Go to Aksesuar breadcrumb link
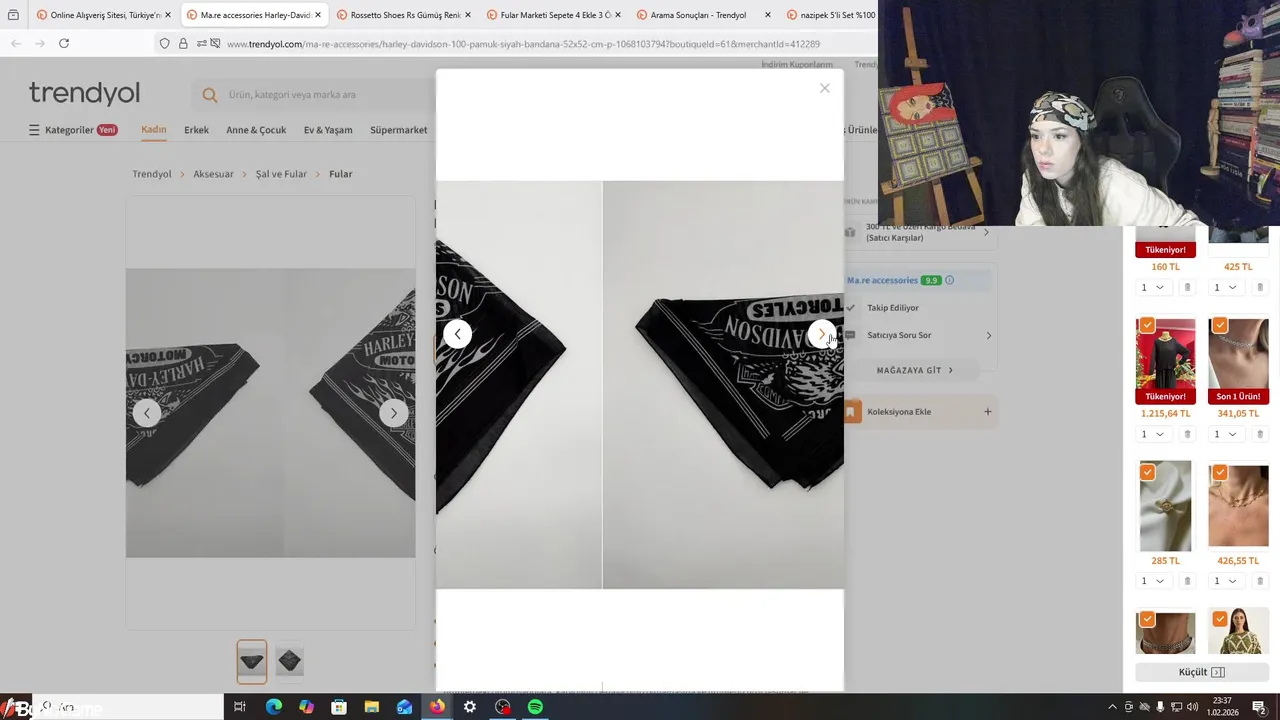Viewport: 1280px width, 720px height. [213, 174]
